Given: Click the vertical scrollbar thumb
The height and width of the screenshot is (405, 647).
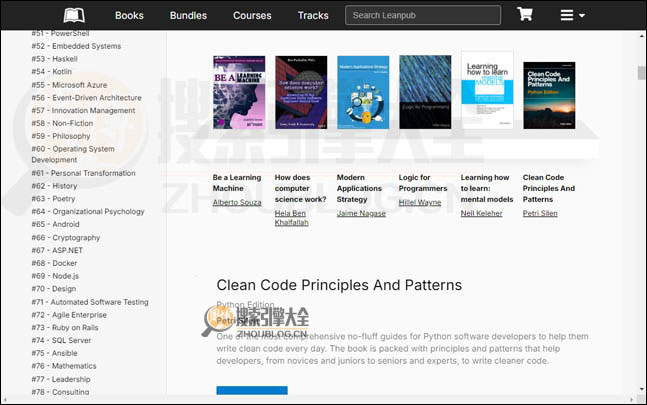Looking at the screenshot, I should [x=641, y=73].
